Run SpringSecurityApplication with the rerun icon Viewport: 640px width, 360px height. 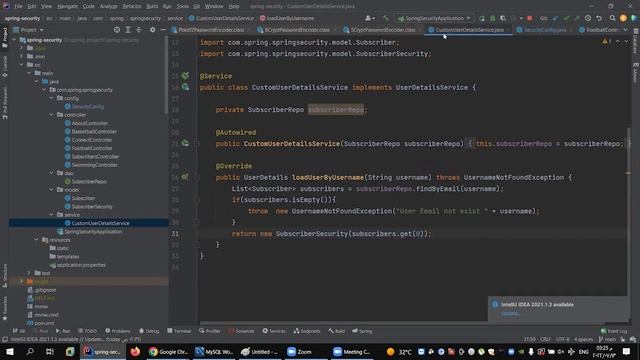click(482, 18)
